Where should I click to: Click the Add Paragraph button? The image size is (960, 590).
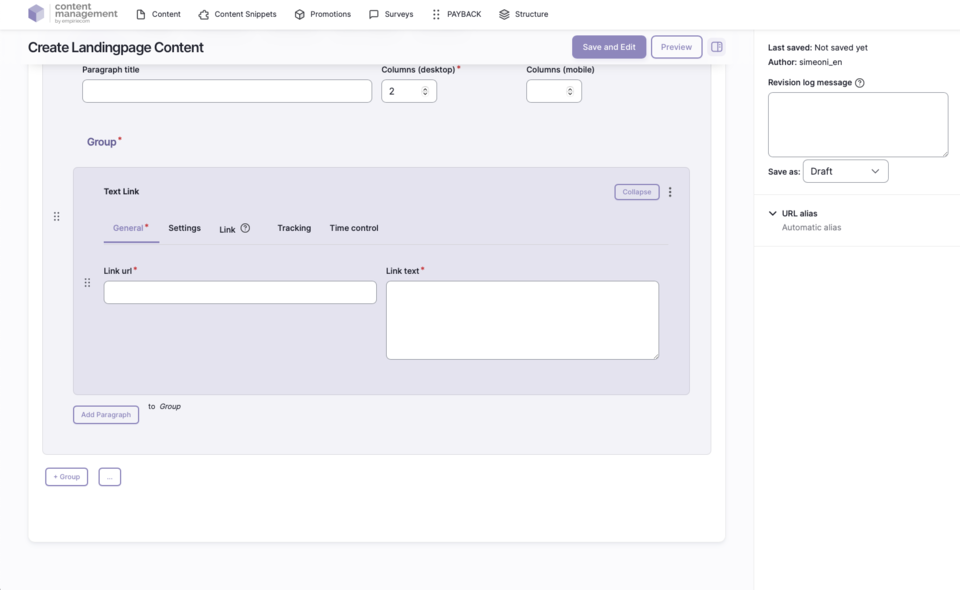(x=106, y=415)
